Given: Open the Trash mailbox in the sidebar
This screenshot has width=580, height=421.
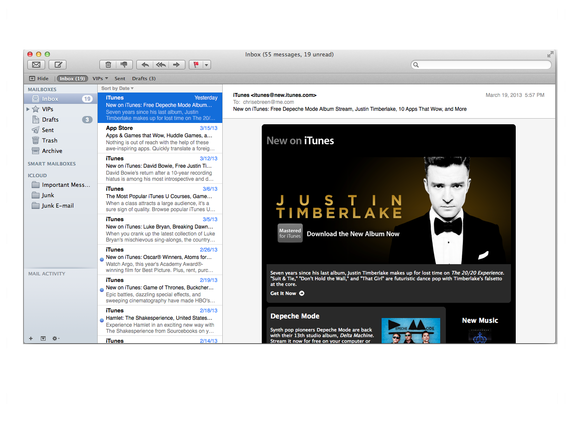Looking at the screenshot, I should (60, 140).
